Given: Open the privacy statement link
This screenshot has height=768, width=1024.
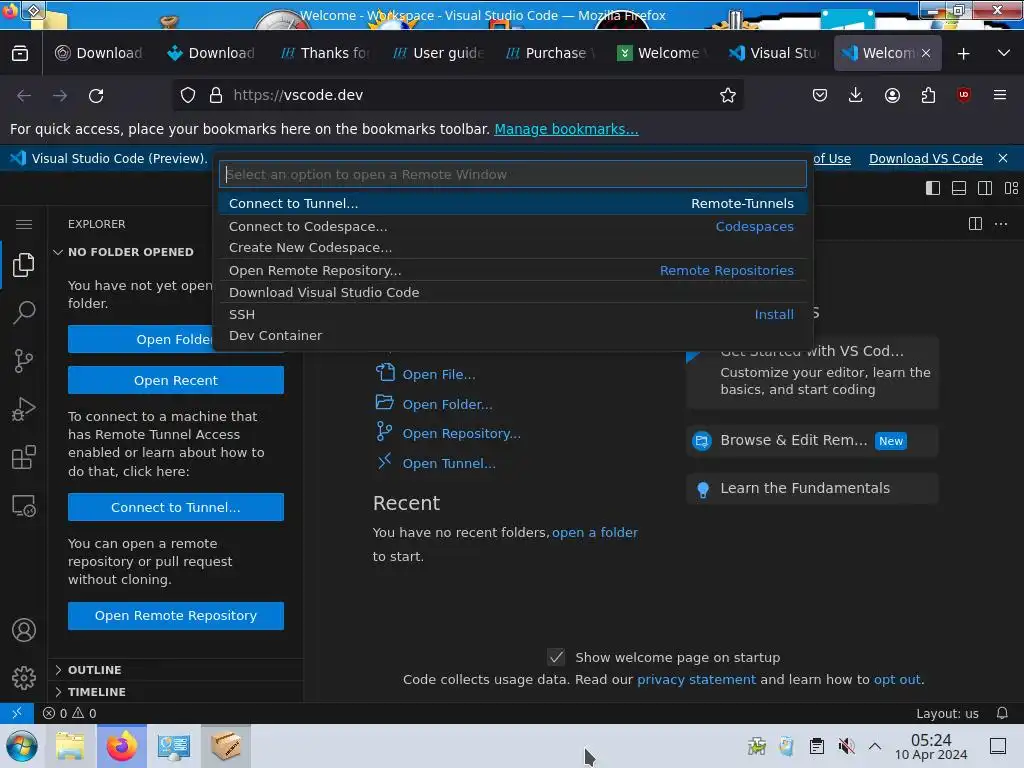Looking at the screenshot, I should 696,679.
